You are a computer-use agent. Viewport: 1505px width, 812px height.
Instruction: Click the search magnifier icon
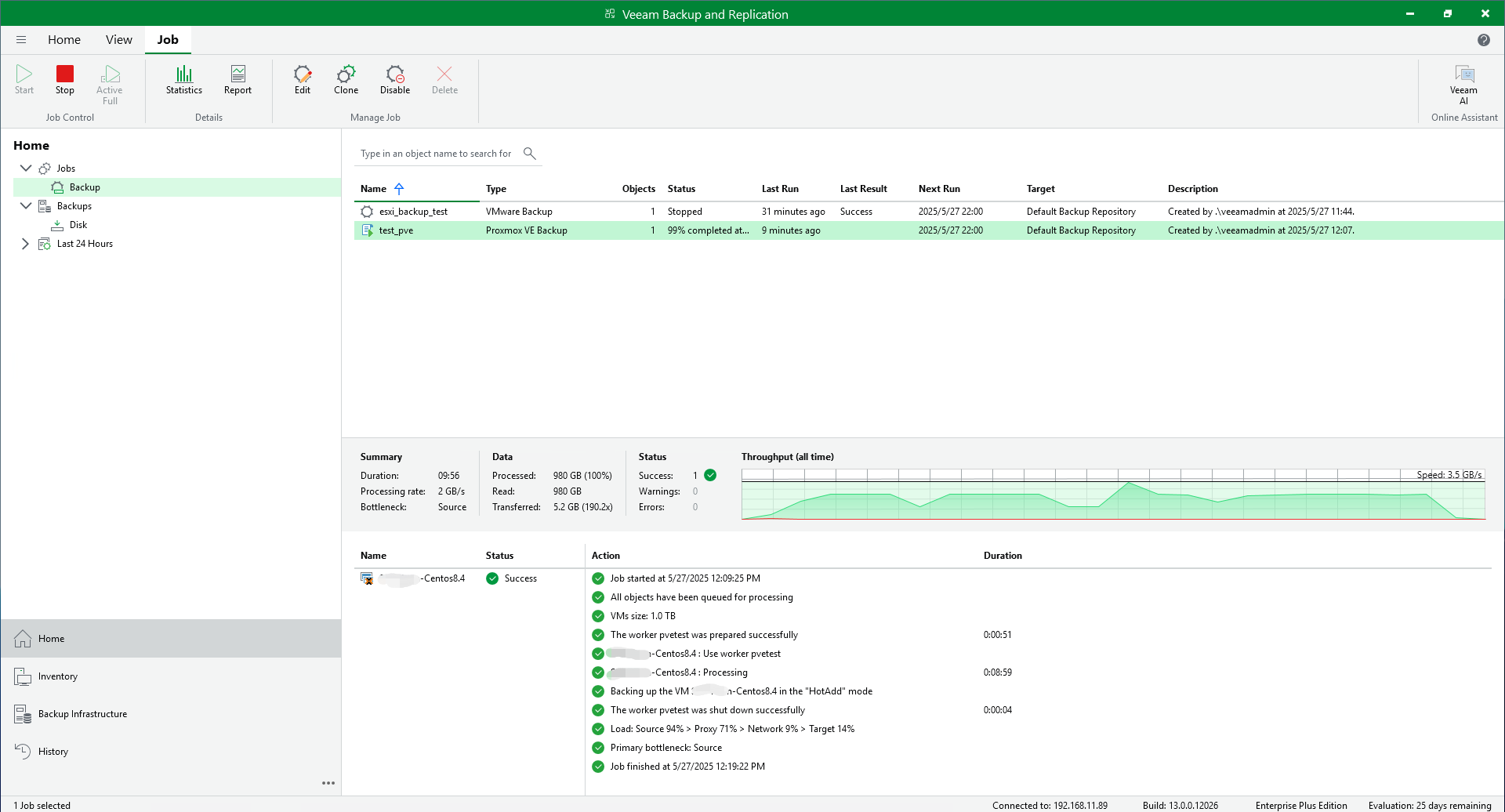click(530, 154)
